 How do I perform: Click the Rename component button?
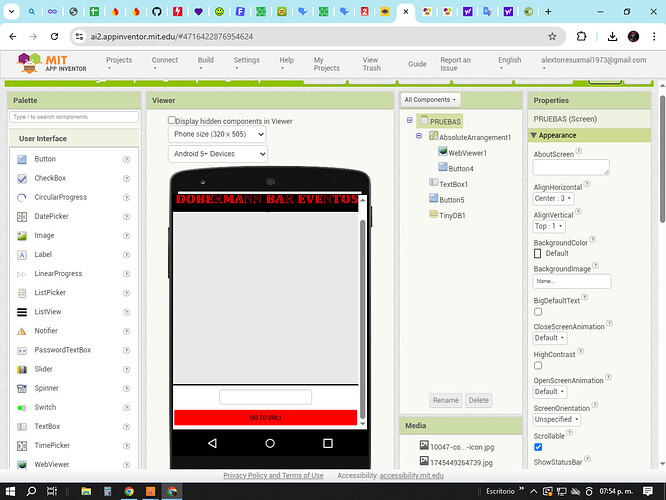click(446, 400)
